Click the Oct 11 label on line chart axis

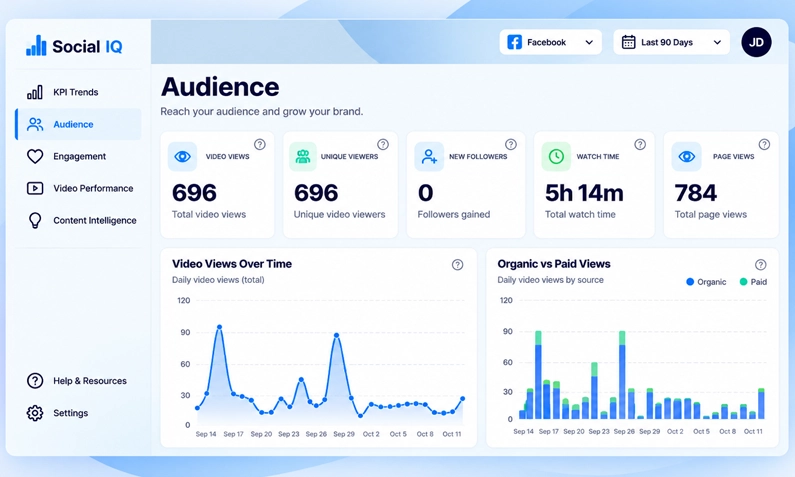[x=452, y=434]
